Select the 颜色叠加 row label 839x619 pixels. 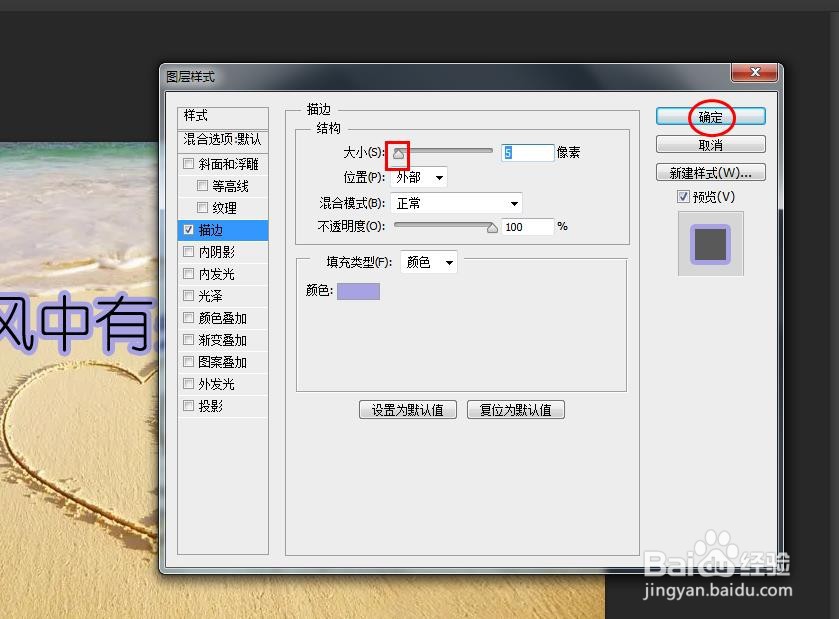(x=223, y=318)
